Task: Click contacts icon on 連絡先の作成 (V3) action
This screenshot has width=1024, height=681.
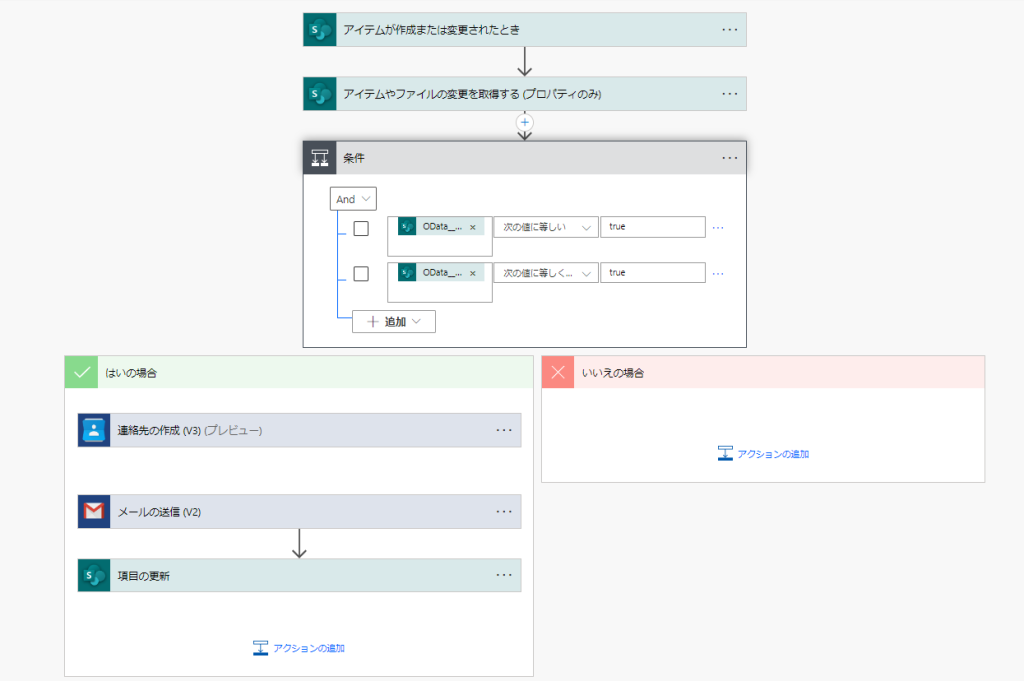Action: pos(94,431)
